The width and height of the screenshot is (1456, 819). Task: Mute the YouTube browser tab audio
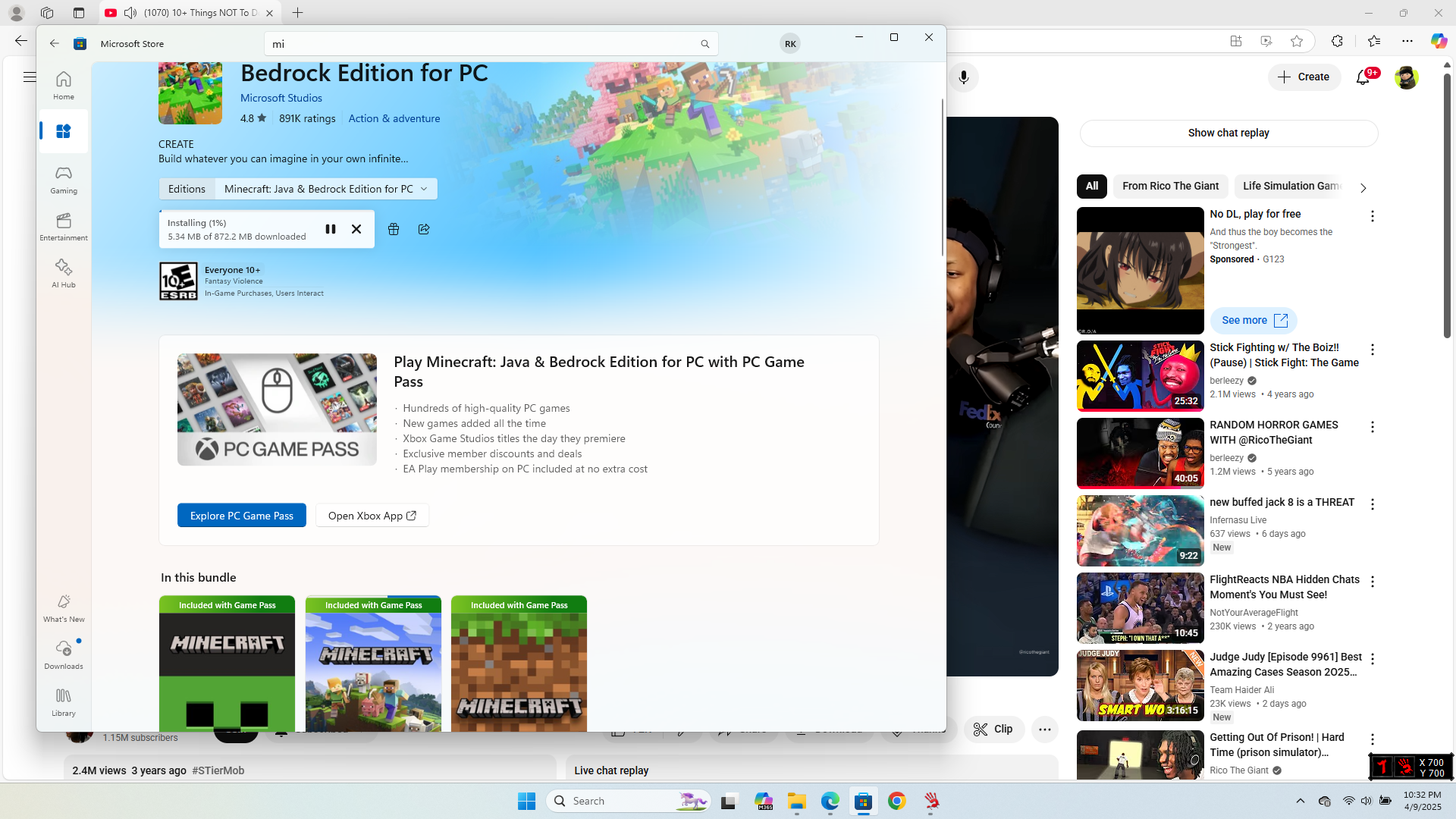(x=130, y=13)
